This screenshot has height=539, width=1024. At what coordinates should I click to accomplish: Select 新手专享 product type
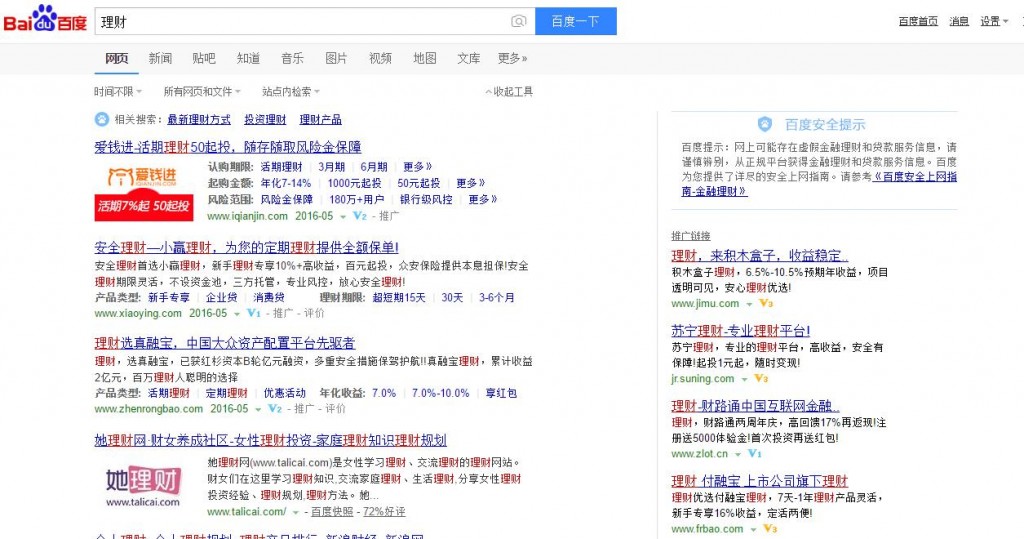tap(168, 297)
